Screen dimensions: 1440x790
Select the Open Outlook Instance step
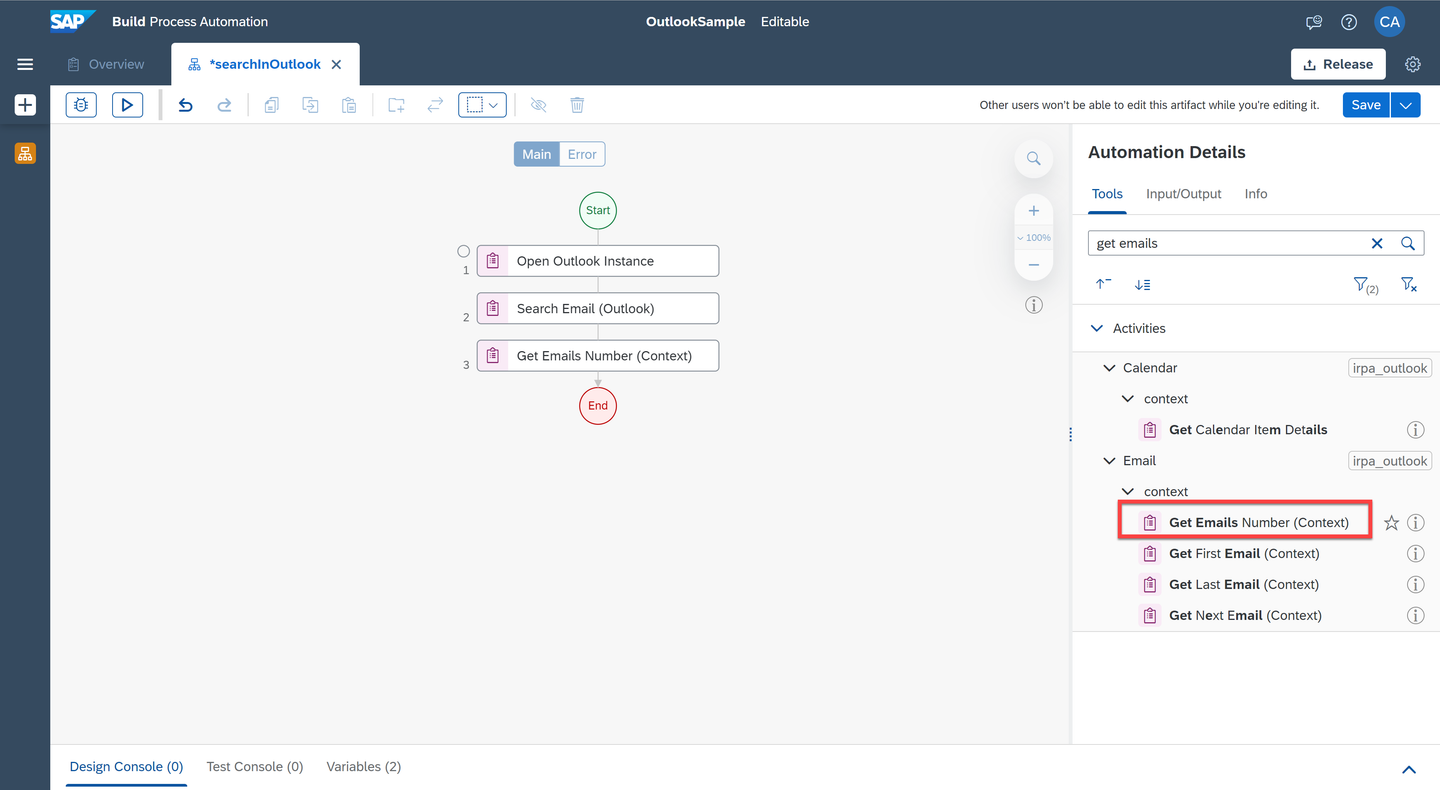coord(598,261)
